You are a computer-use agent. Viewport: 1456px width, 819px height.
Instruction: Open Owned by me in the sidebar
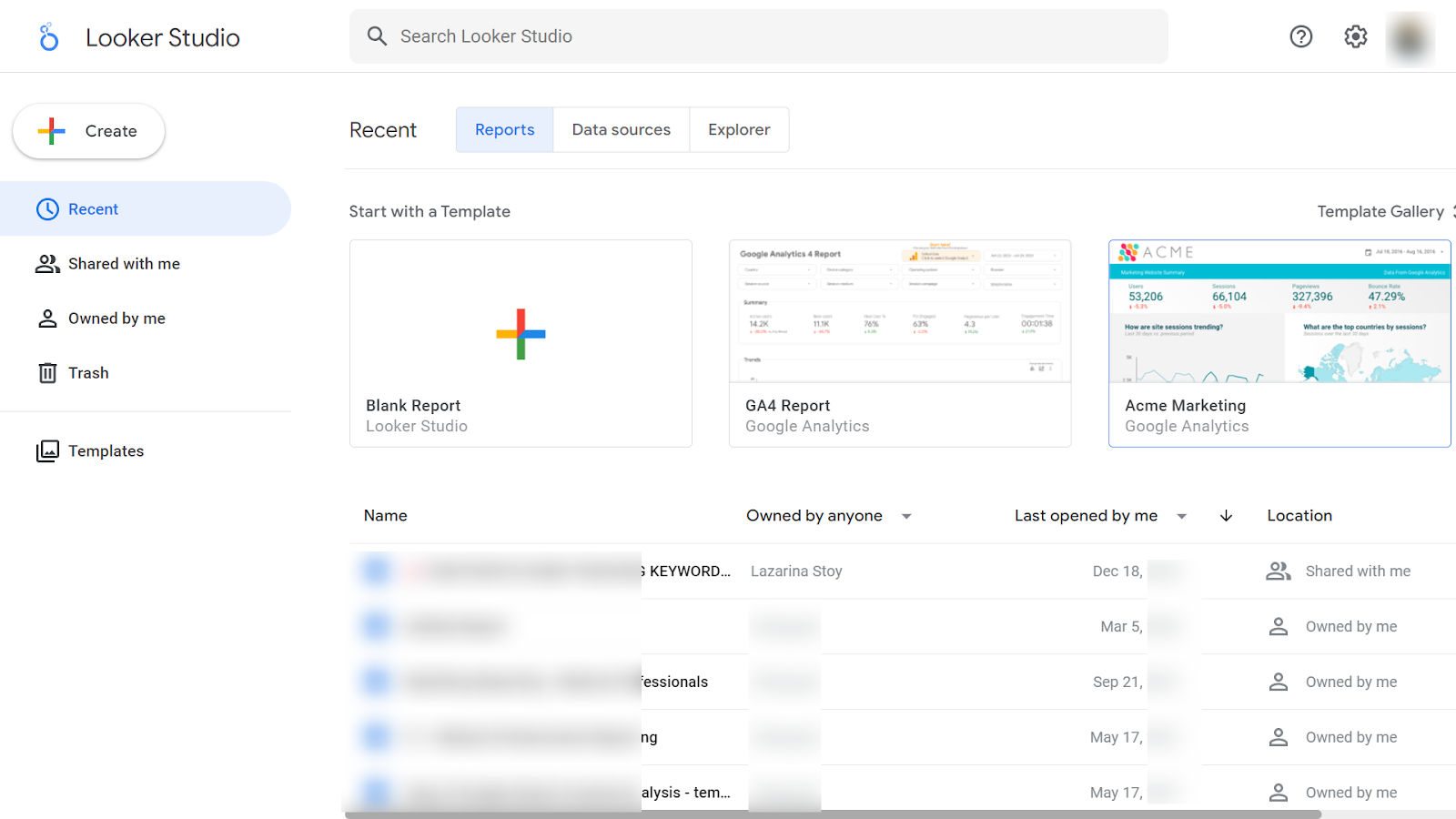pos(146,318)
